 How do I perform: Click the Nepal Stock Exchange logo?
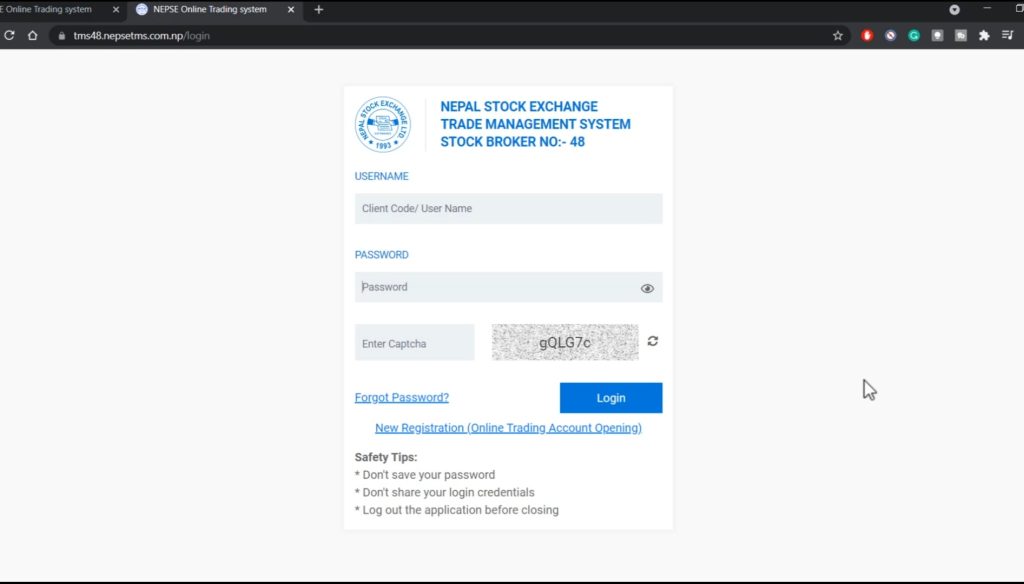coord(383,125)
